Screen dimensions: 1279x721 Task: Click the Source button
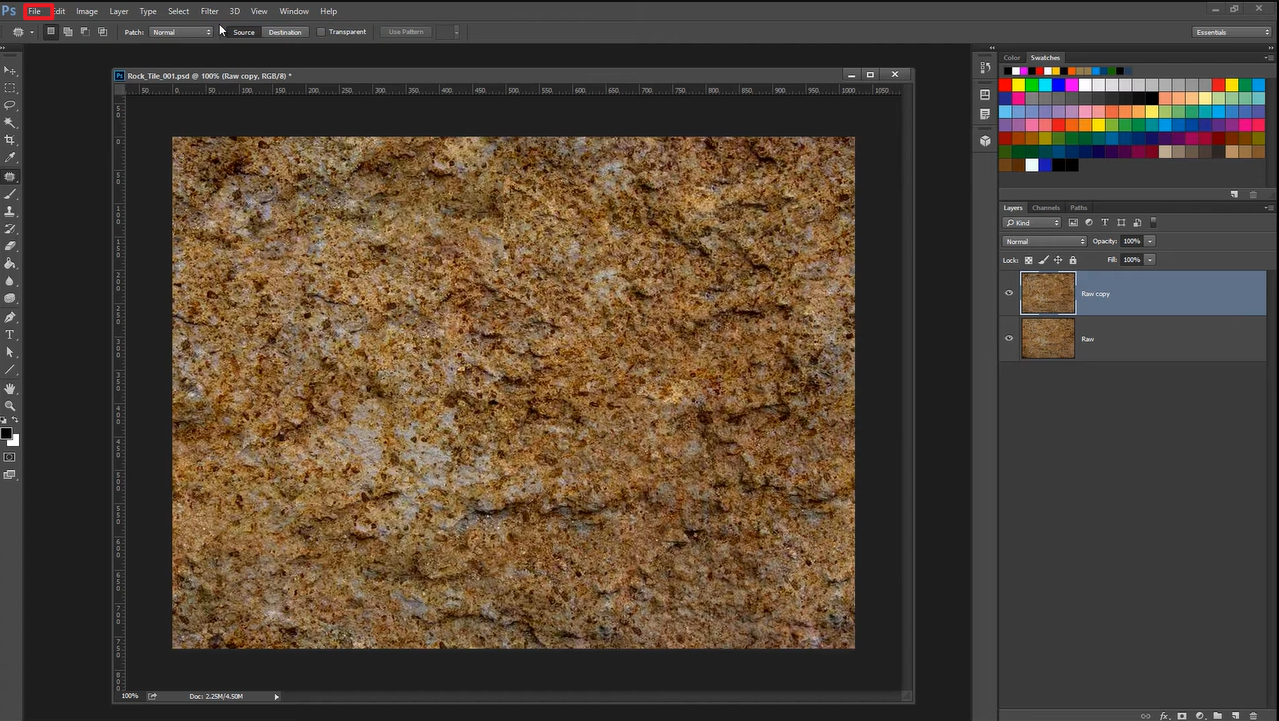244,32
